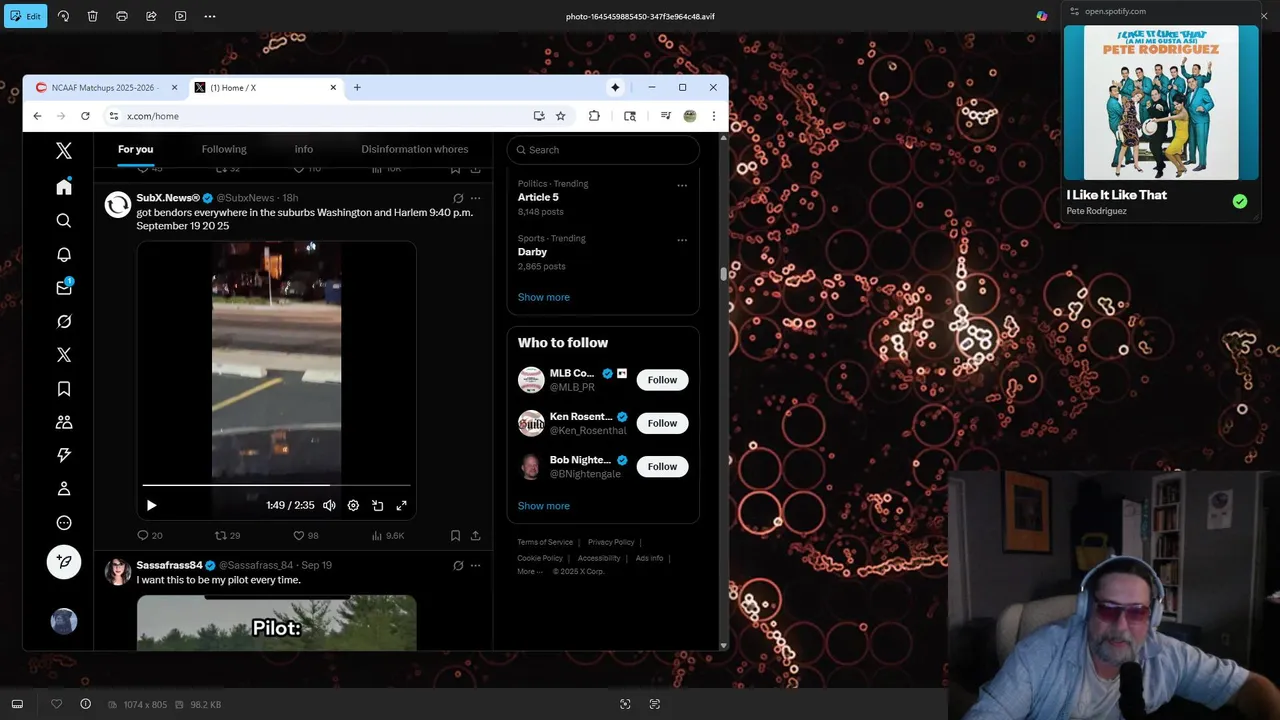
Task: Toggle the Photos filmstrip icon
Action: [x=17, y=704]
